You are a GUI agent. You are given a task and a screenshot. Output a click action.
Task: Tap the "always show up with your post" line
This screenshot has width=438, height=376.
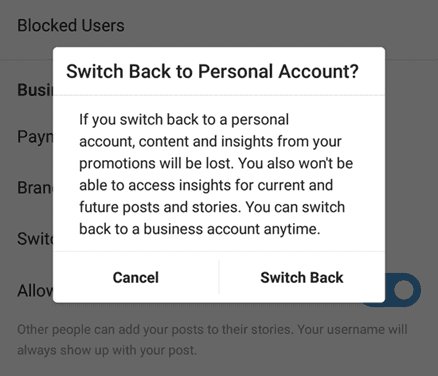coord(107,350)
